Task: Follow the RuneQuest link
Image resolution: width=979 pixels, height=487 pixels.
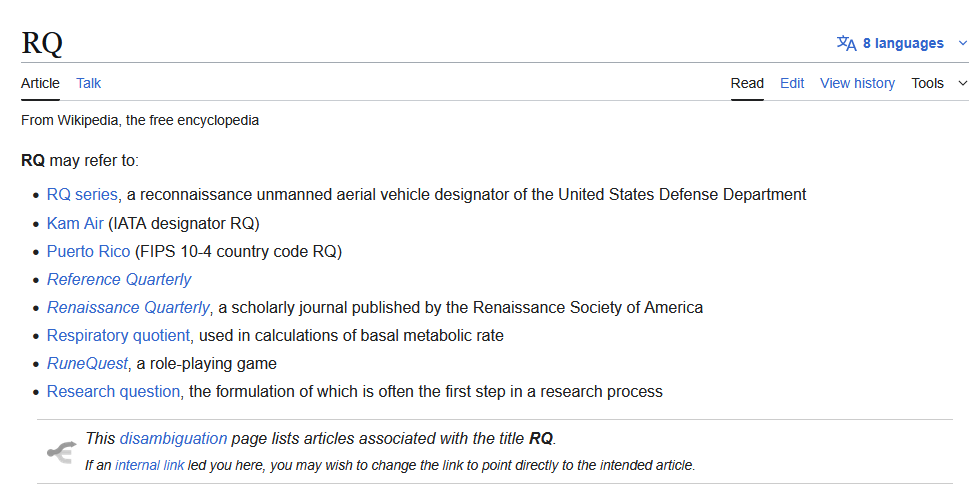Action: pos(87,363)
